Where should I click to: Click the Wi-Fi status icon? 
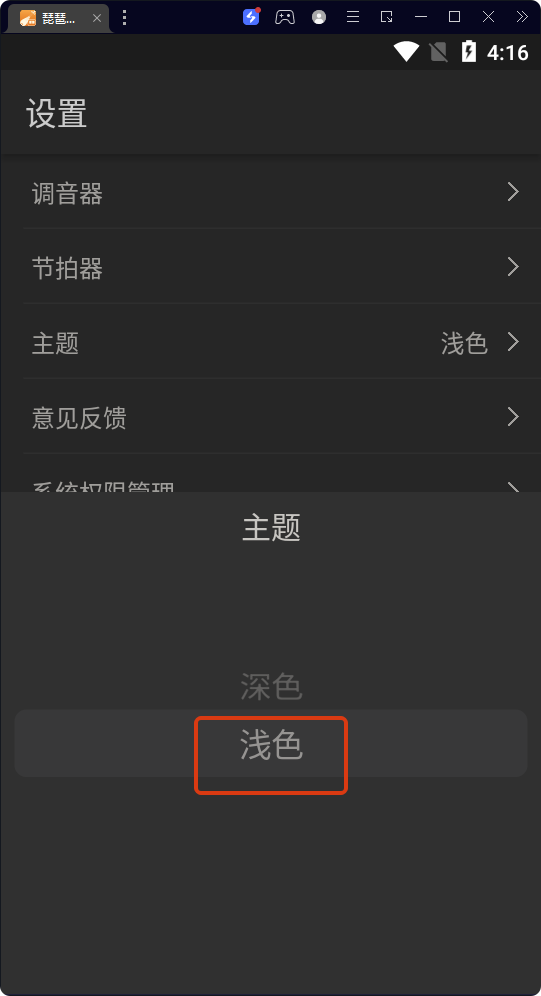tap(406, 51)
